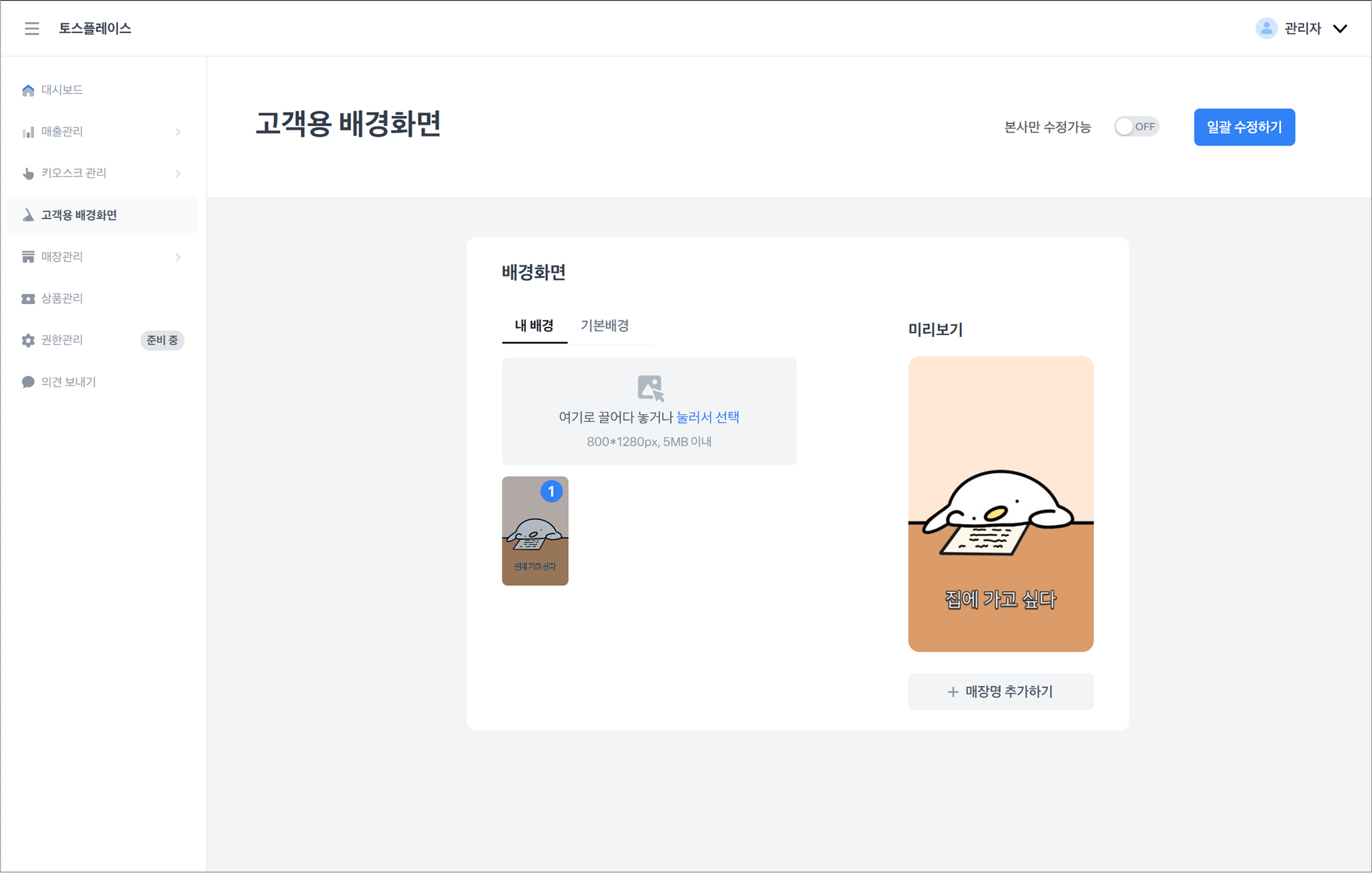
Task: Switch to the 기본배경 tab
Action: coord(604,326)
